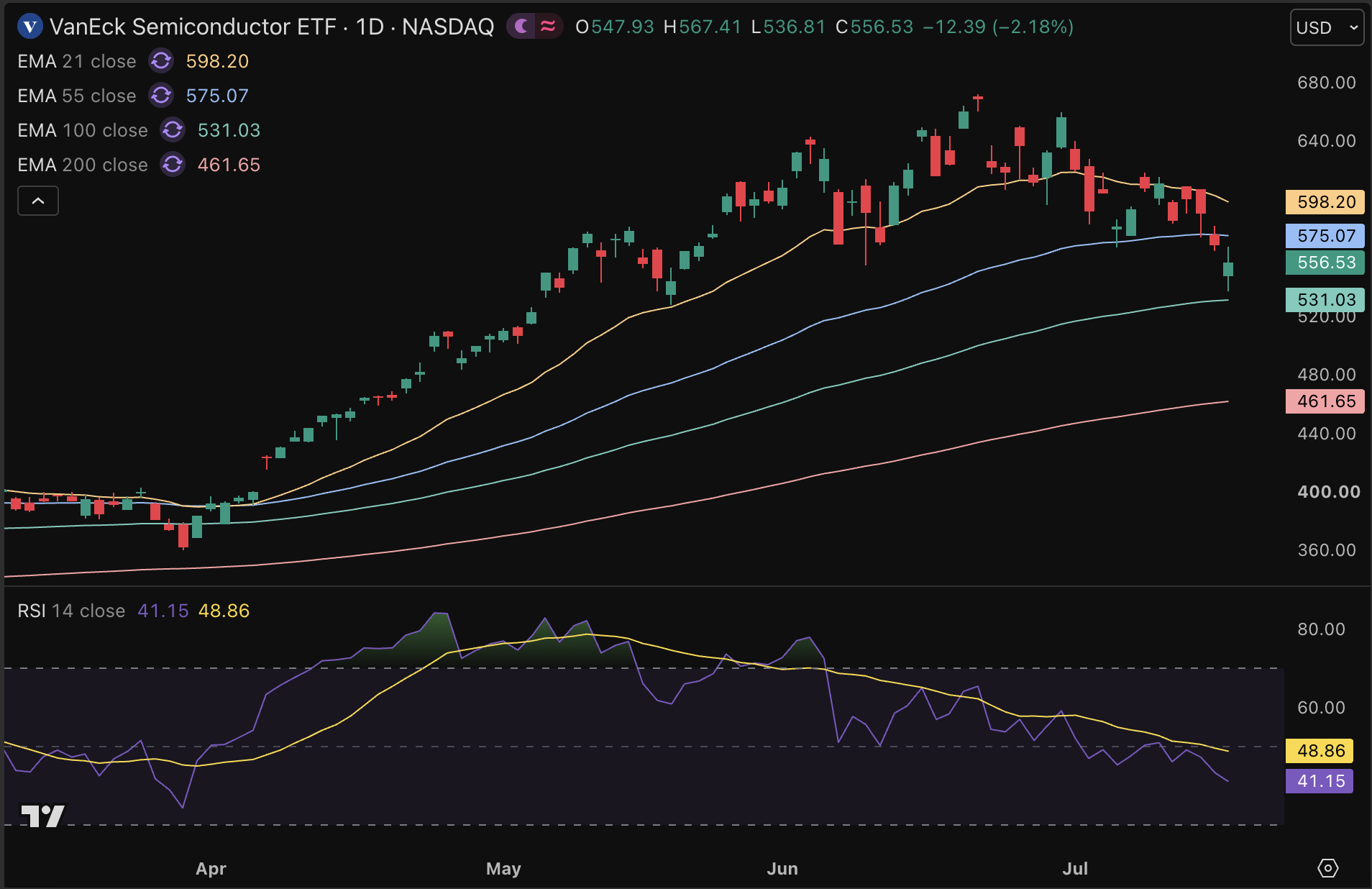1372x889 pixels.
Task: Click refresh icon beside EMA 21
Action: pyautogui.click(x=161, y=61)
